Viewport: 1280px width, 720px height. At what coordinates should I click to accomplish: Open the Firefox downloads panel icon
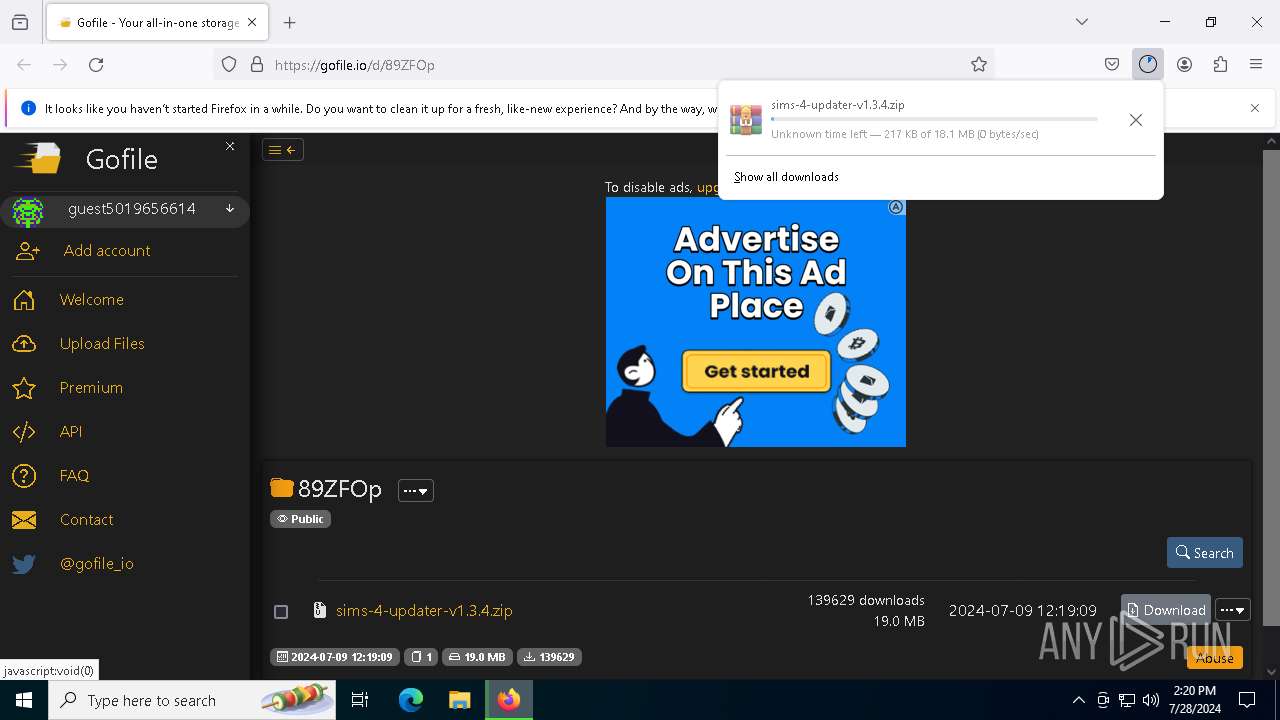pos(1147,64)
